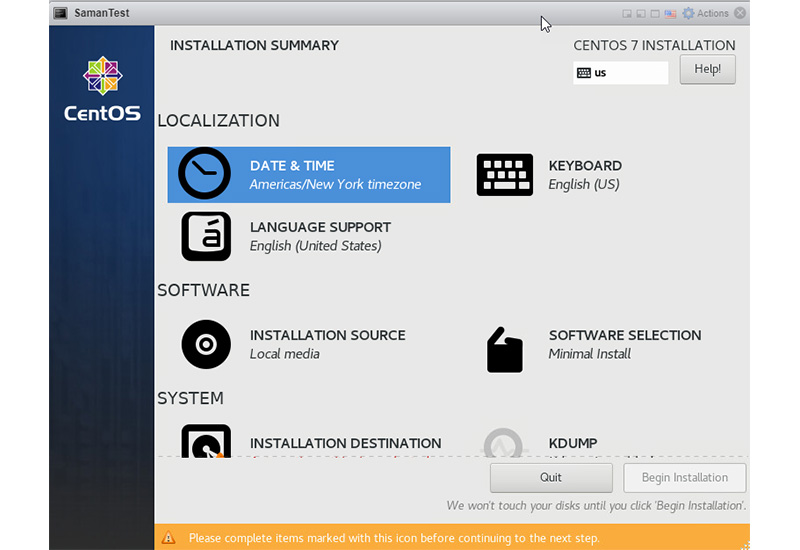Open the 'Local media' installation source text
Viewport: 800px width, 550px height.
coord(285,354)
